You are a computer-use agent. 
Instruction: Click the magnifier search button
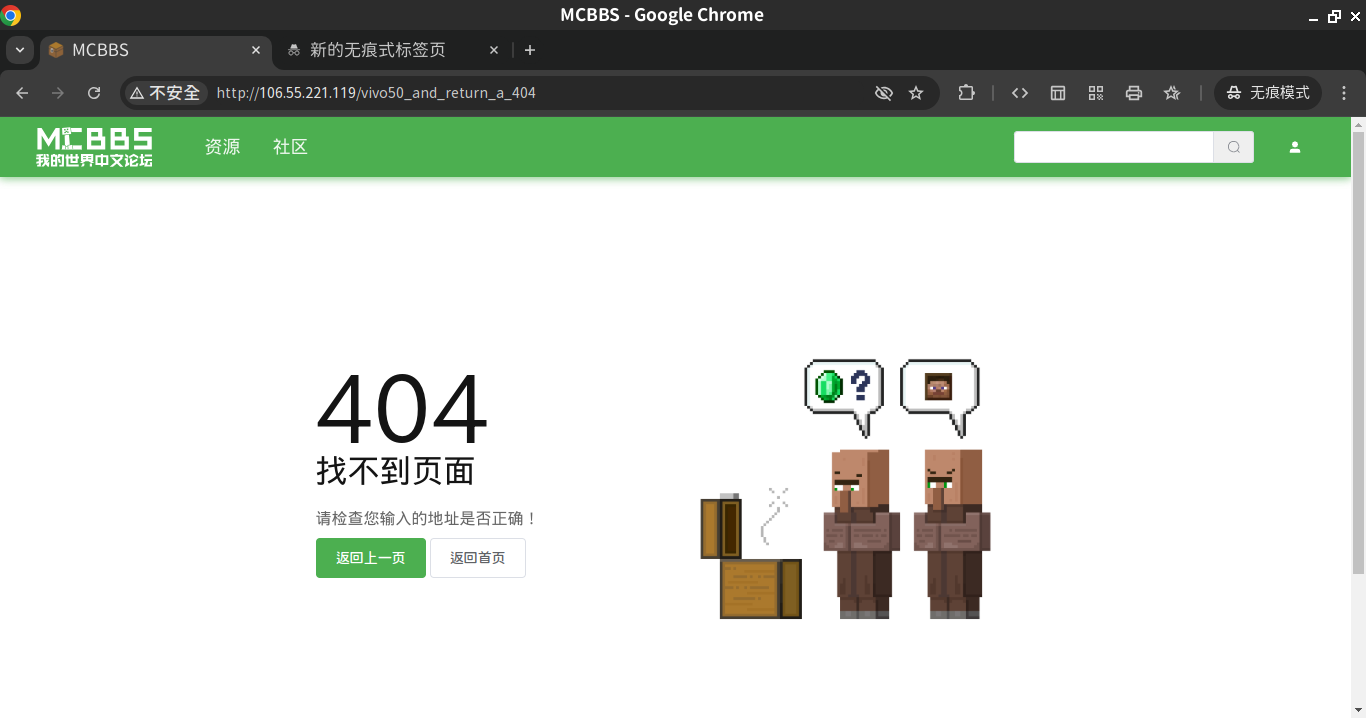point(1234,147)
